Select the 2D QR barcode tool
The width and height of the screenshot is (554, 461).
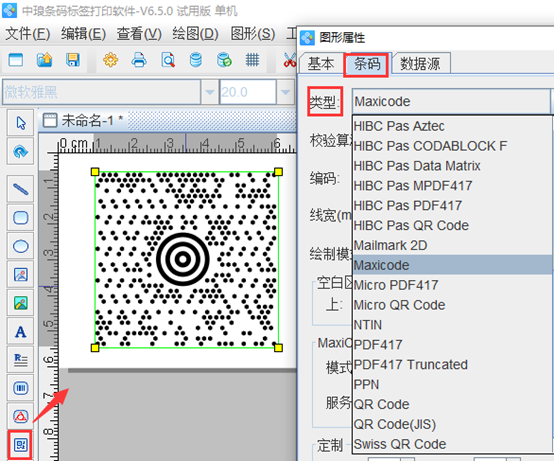(20, 445)
